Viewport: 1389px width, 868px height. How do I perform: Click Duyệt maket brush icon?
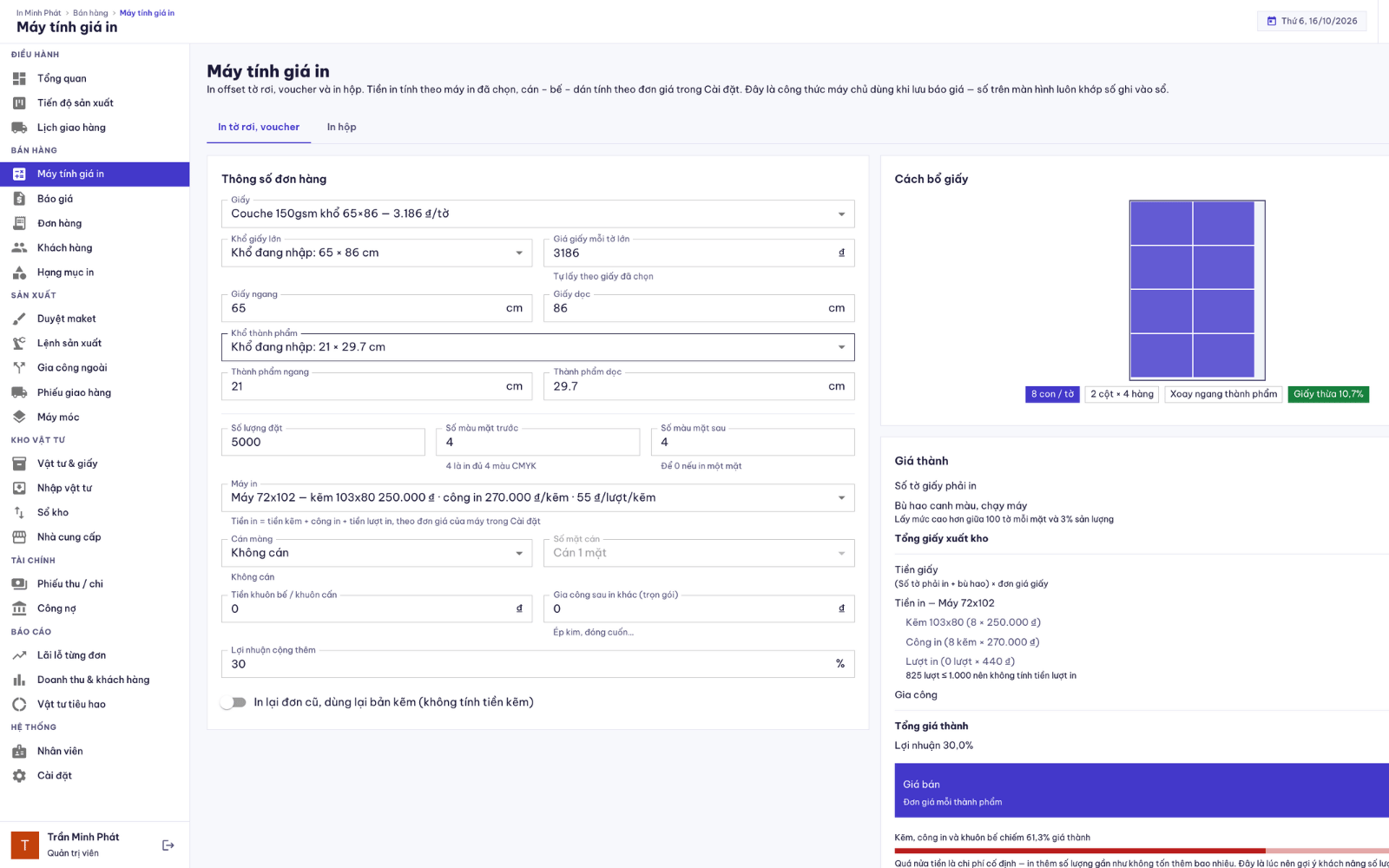(x=19, y=319)
